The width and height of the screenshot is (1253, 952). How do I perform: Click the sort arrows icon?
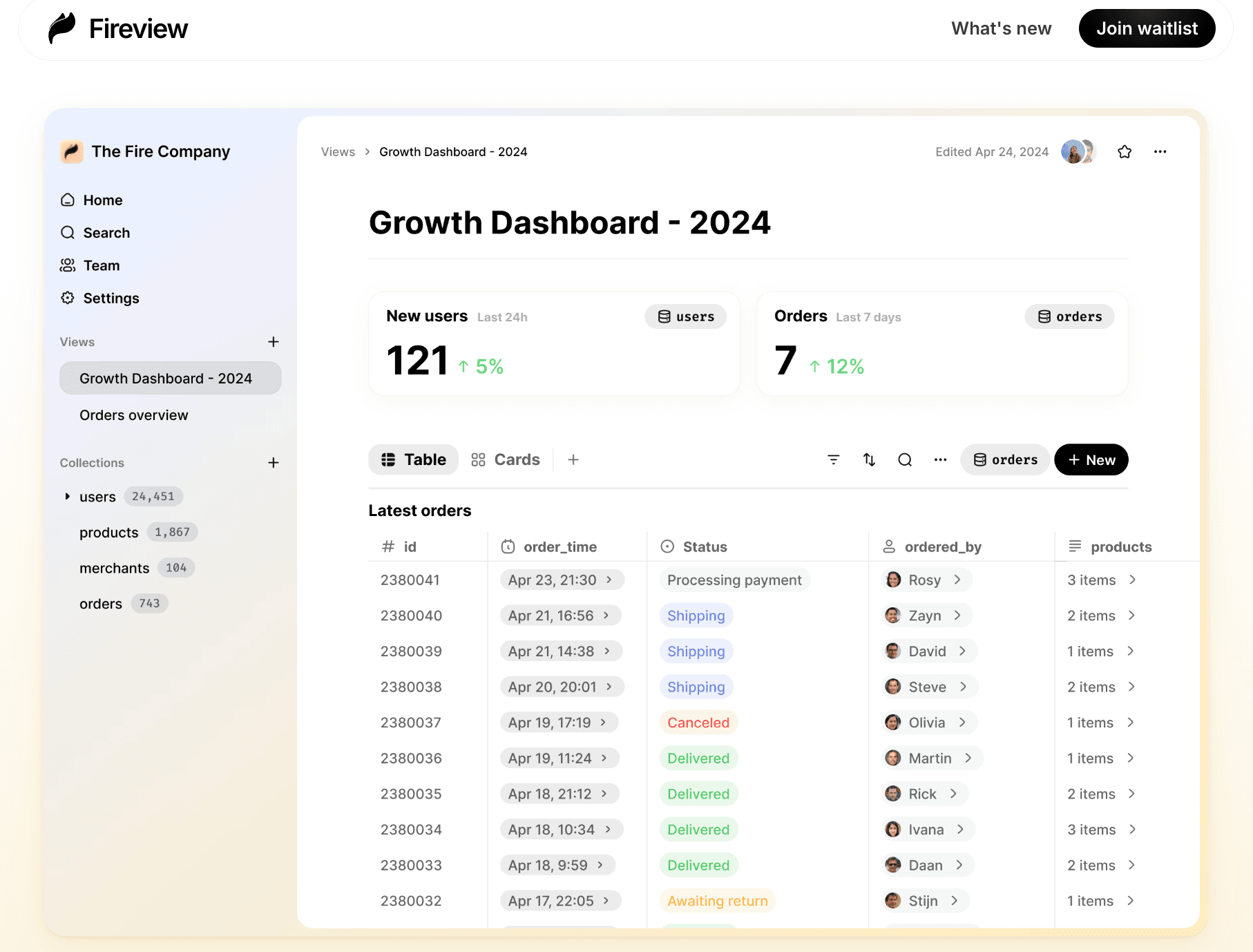click(869, 460)
